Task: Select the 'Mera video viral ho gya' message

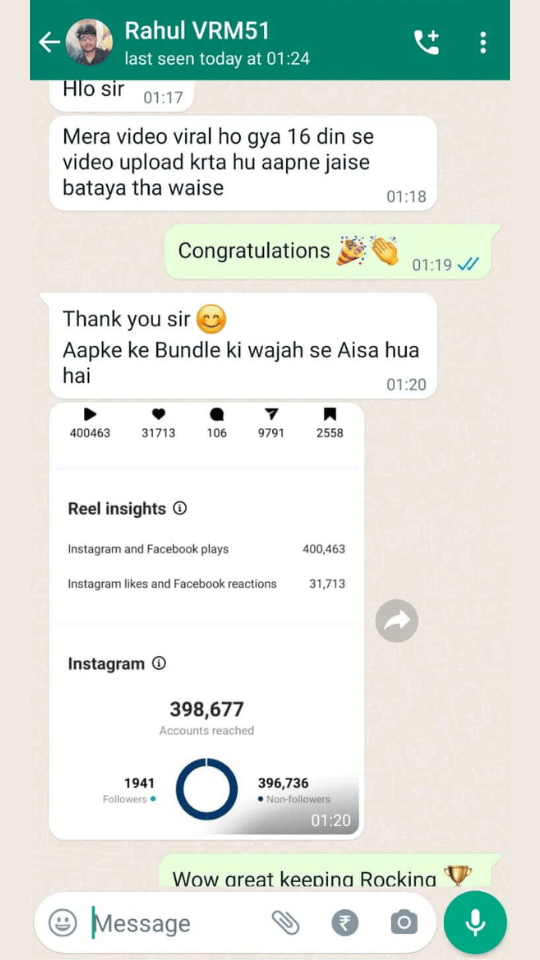Action: (242, 163)
